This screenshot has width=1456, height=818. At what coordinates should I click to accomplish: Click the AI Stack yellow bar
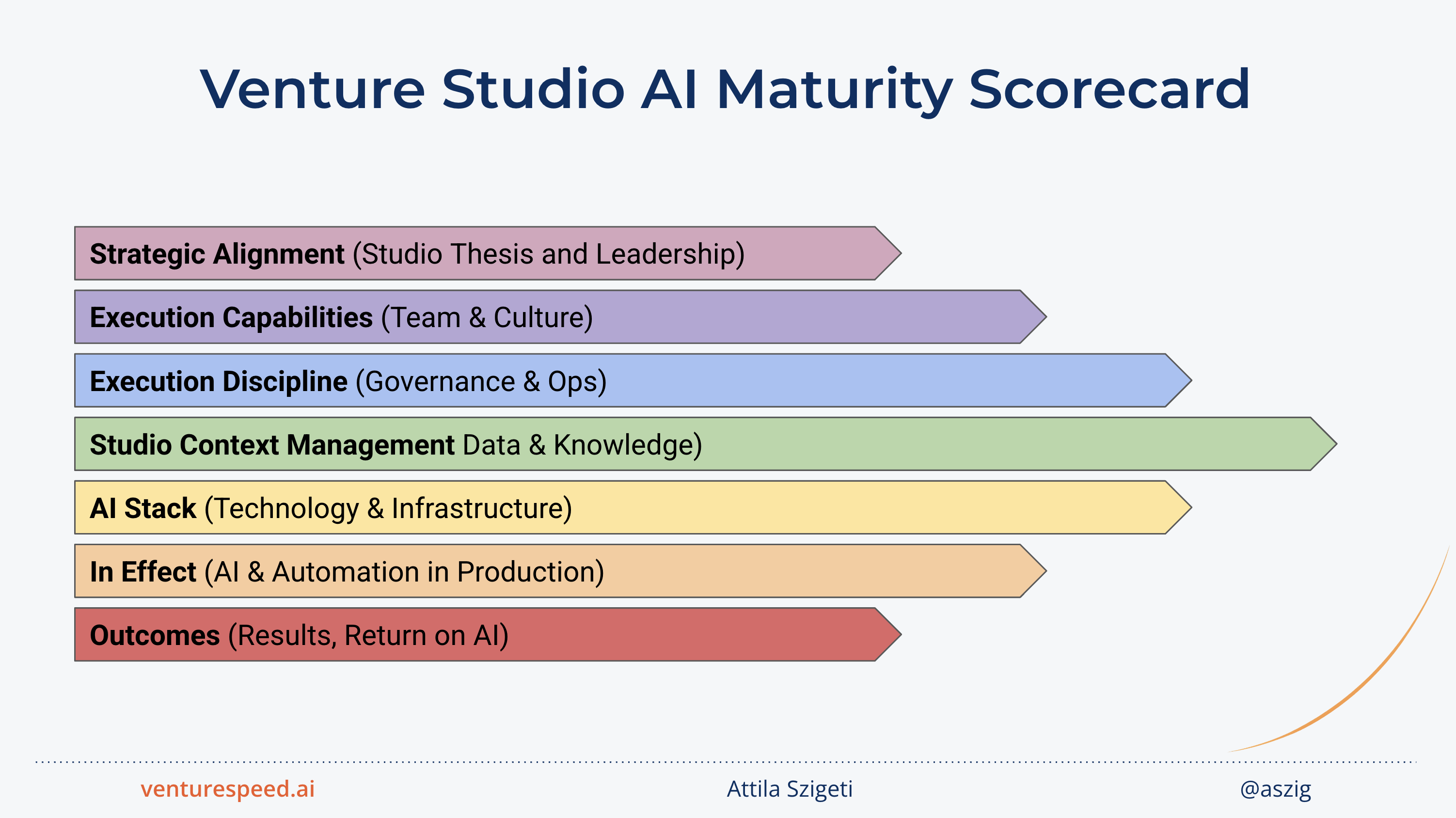[x=633, y=508]
